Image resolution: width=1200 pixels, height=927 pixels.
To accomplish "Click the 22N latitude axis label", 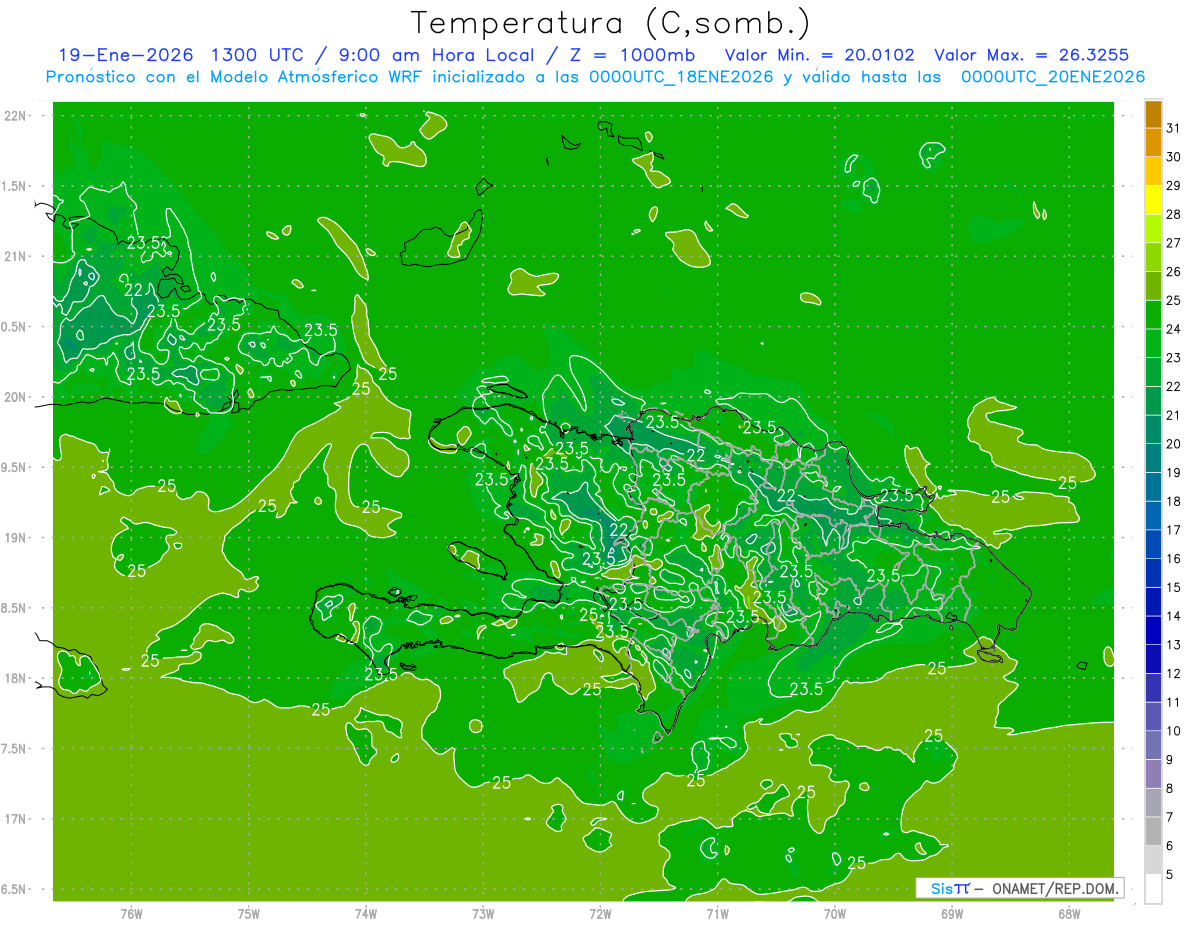I will pyautogui.click(x=16, y=116).
